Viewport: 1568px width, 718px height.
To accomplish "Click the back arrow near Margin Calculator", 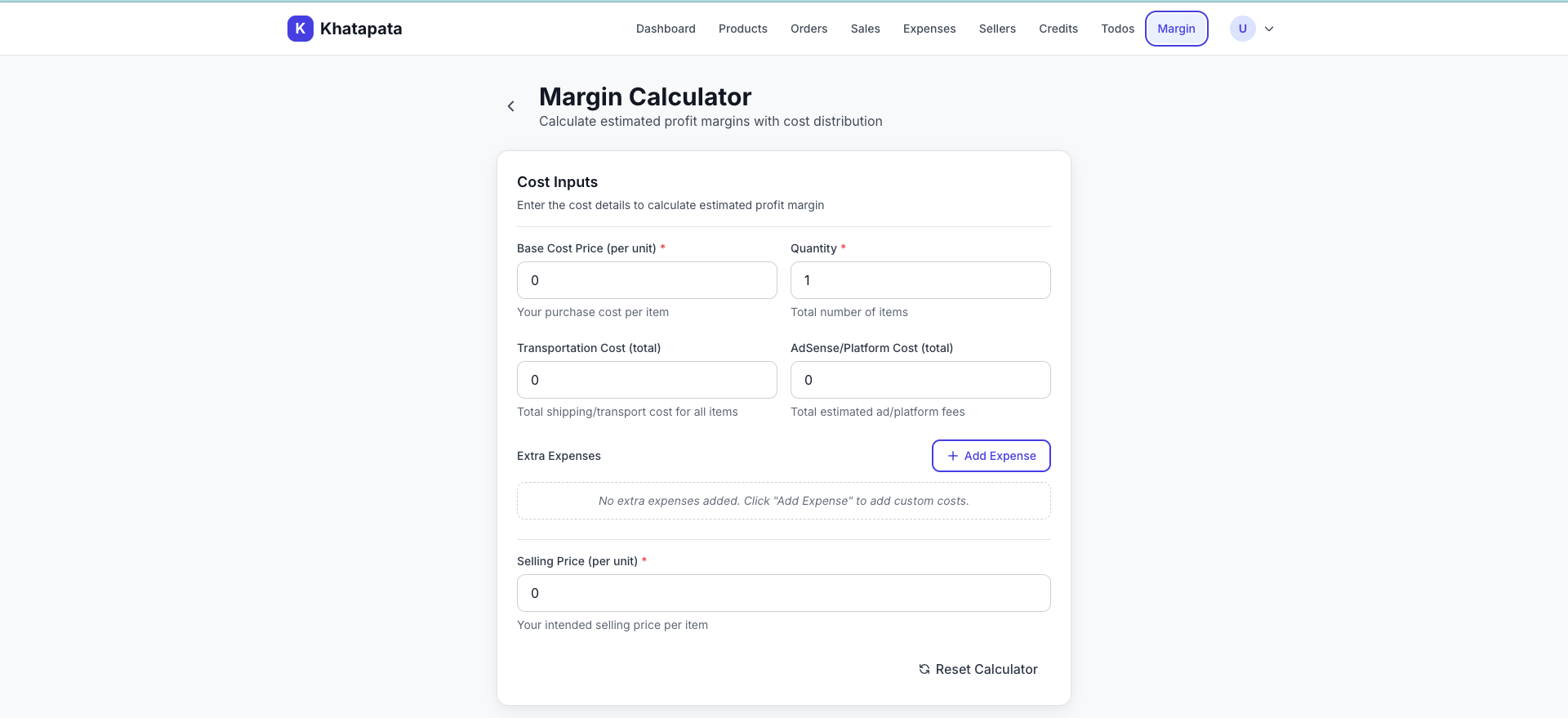I will (x=510, y=106).
